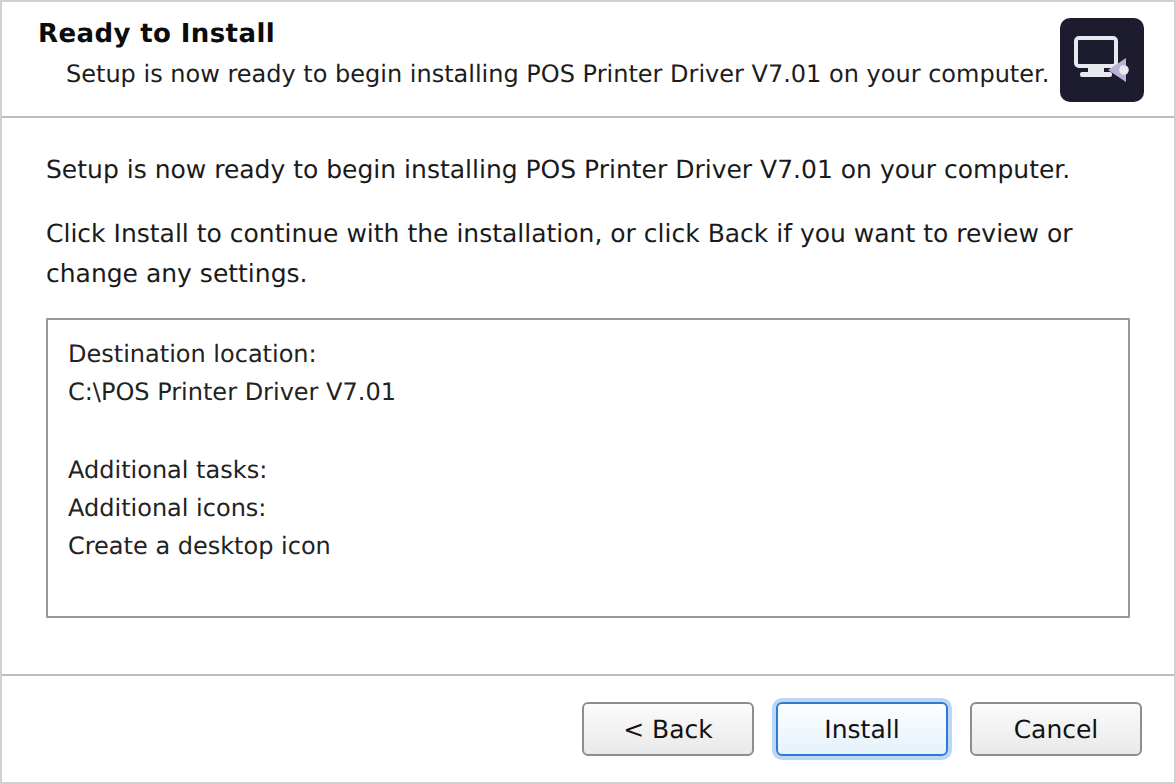Select the 'C:\POS Printer Driver V7.01' path text
1176x784 pixels.
231,392
